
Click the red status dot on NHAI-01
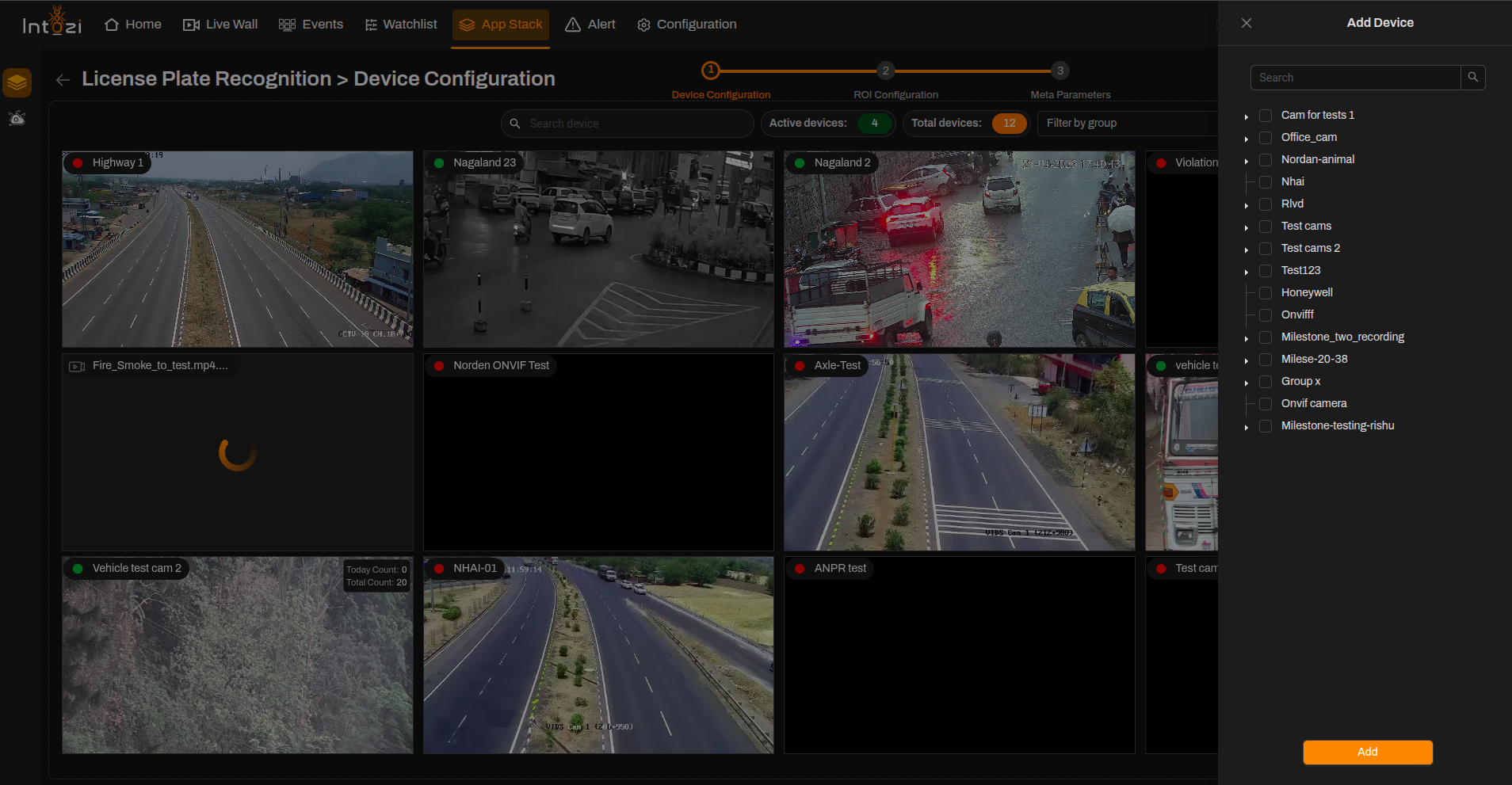click(x=439, y=569)
